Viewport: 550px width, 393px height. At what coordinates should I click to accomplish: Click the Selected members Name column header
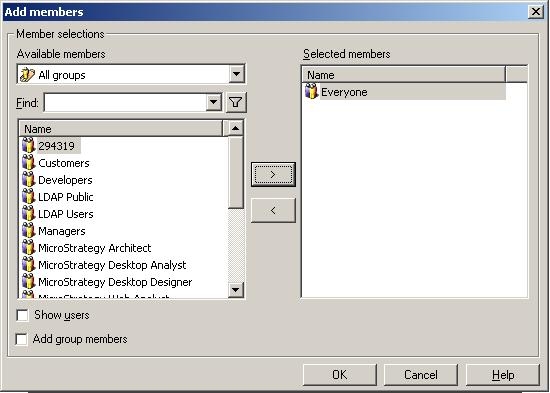click(x=403, y=74)
